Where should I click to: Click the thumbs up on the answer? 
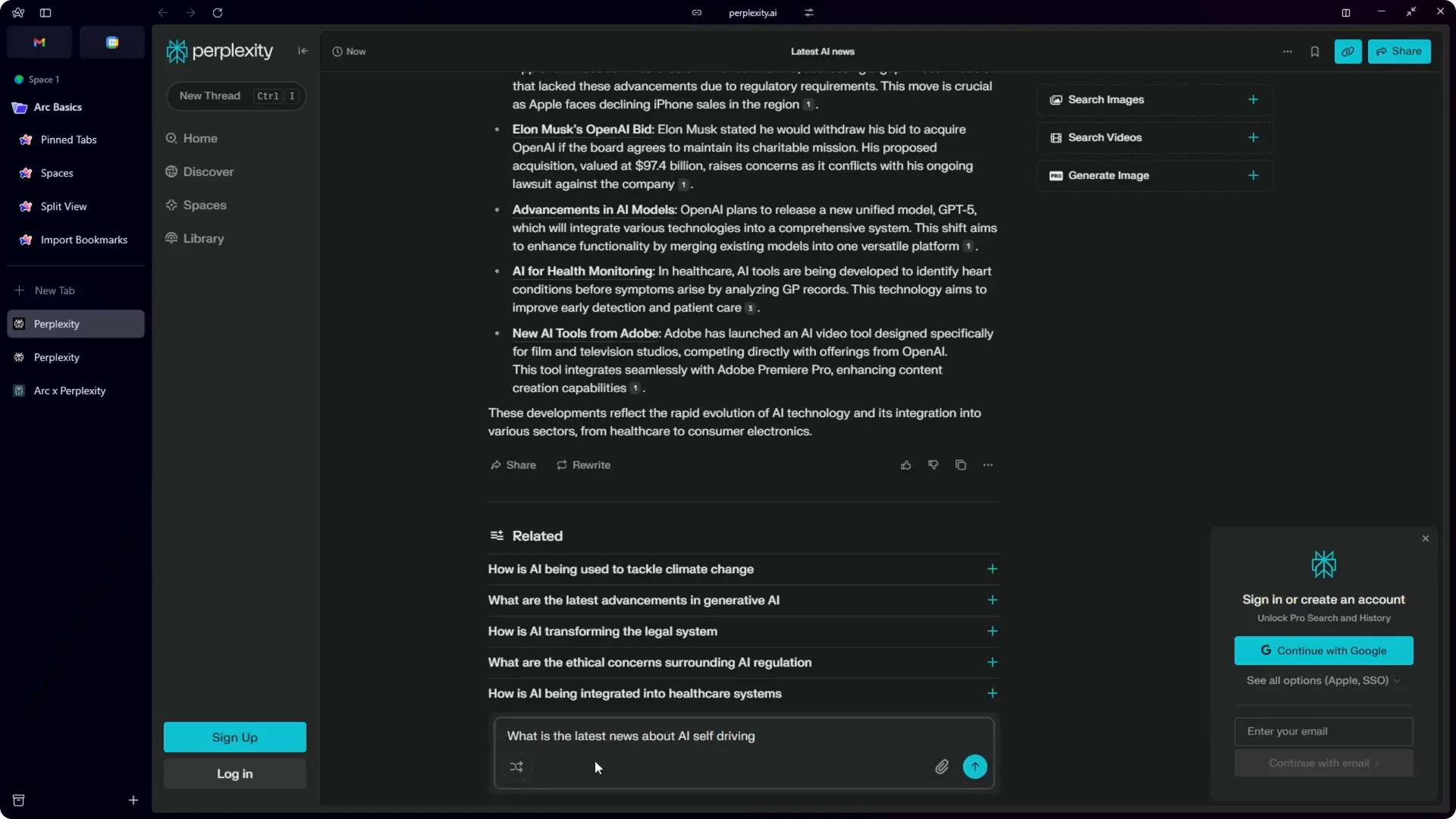[x=906, y=464]
